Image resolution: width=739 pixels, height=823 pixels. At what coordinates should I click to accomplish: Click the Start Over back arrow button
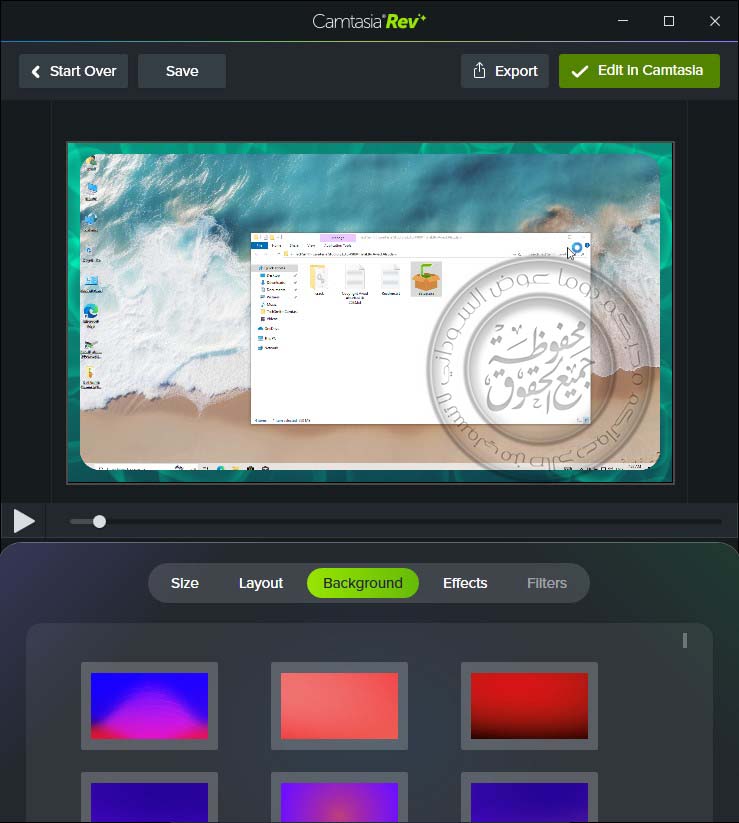coord(73,71)
